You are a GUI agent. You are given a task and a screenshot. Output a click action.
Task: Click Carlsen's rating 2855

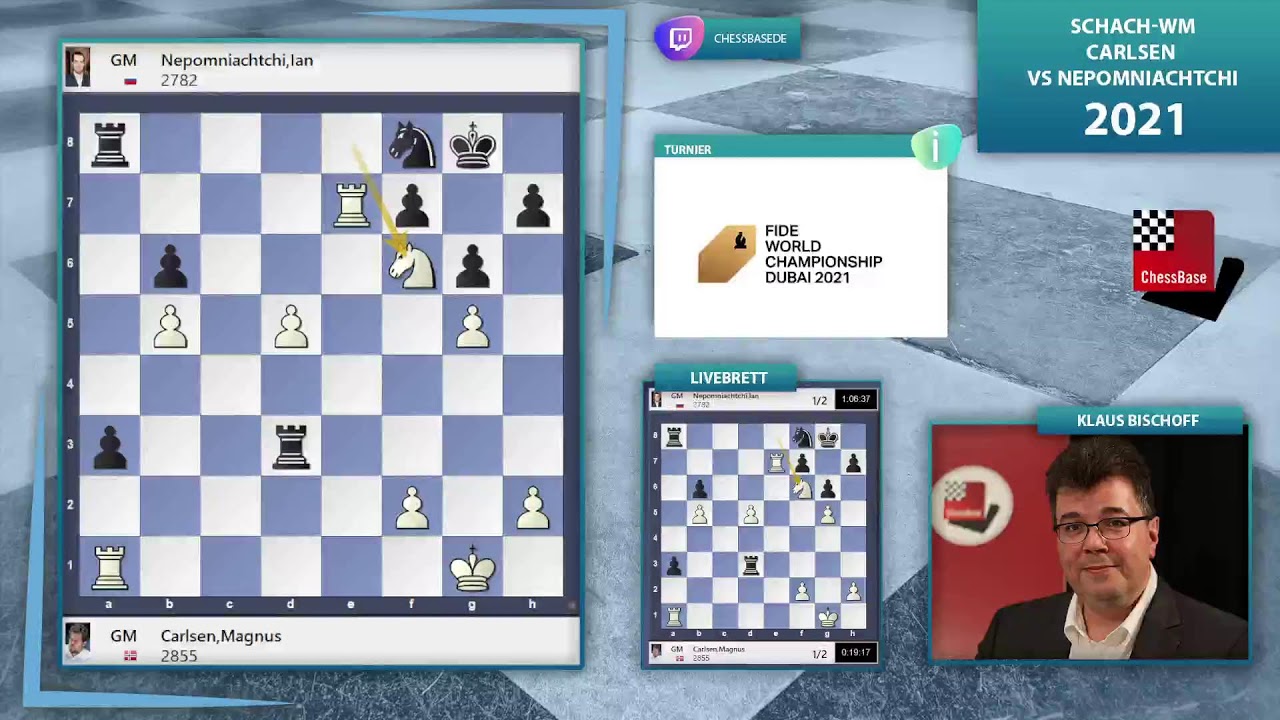(179, 656)
